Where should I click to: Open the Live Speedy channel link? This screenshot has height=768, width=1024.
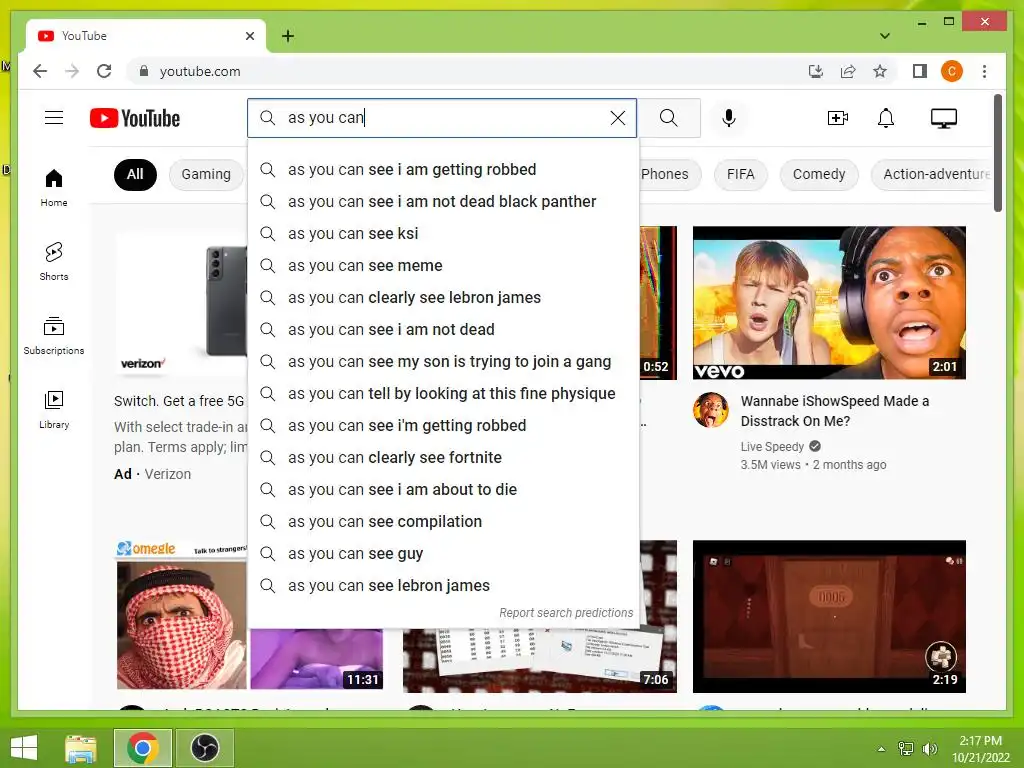(x=772, y=447)
